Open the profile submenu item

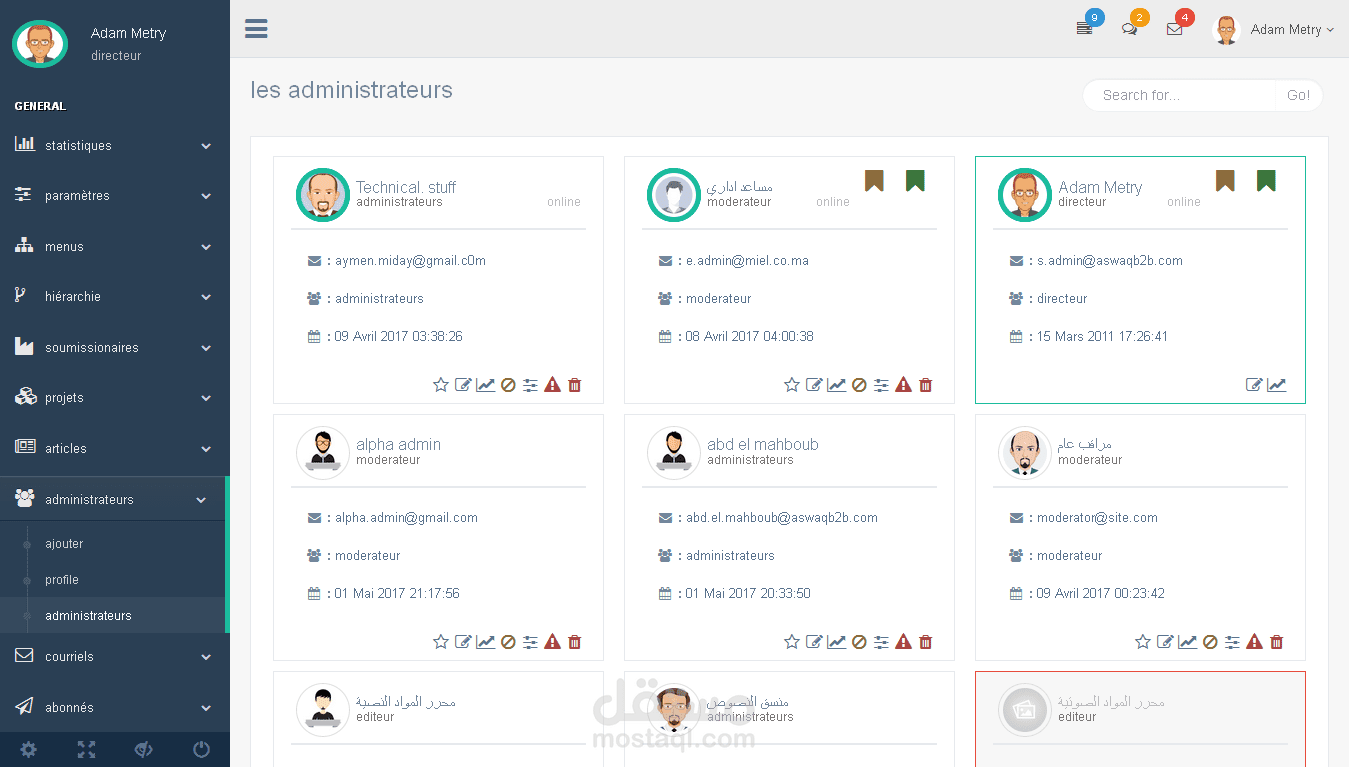pos(60,579)
